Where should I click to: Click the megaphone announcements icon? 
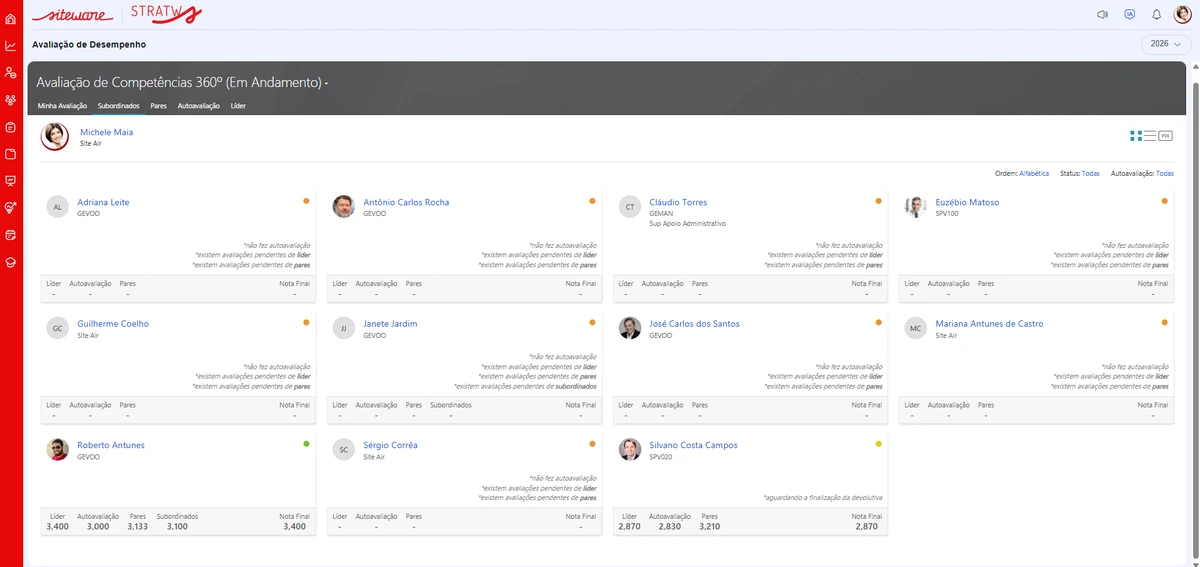pyautogui.click(x=1103, y=15)
